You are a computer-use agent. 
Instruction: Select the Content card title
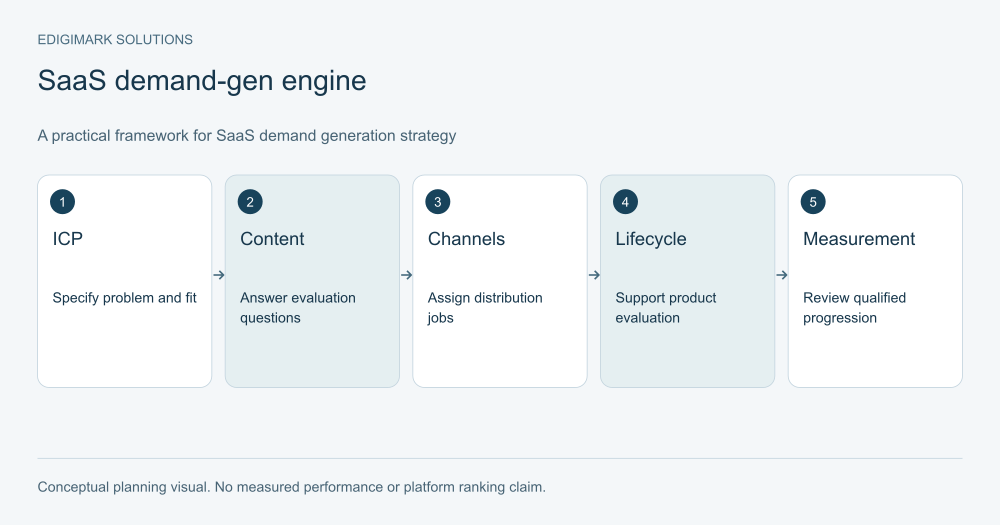pos(272,239)
